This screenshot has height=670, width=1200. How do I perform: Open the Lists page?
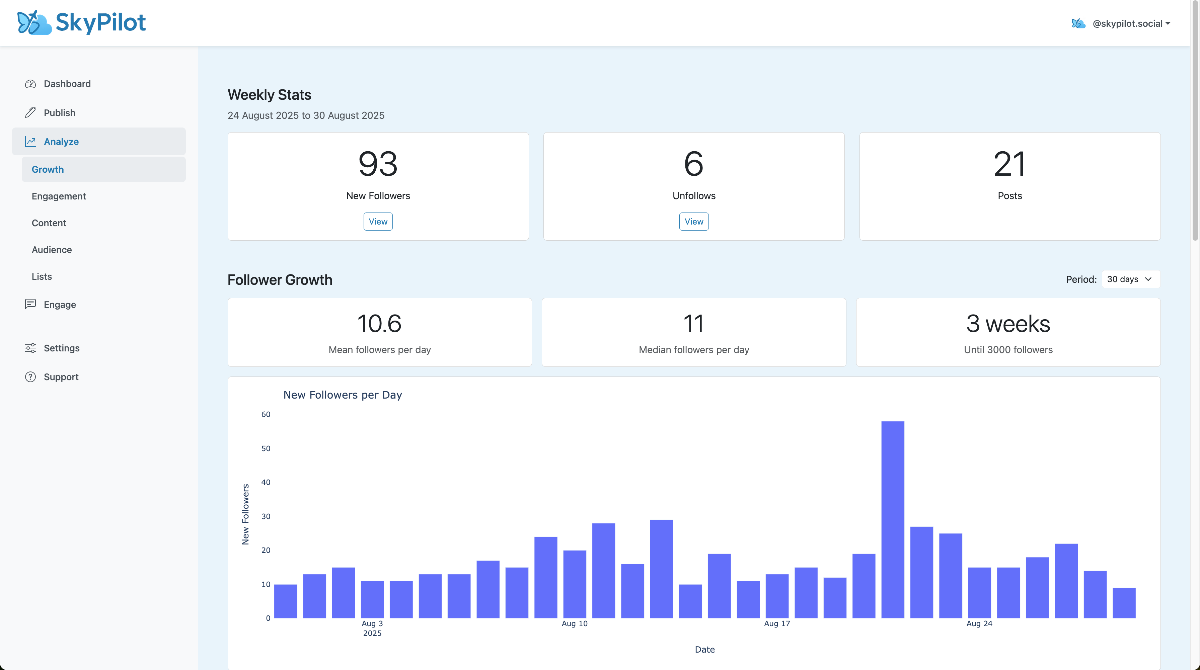41,277
